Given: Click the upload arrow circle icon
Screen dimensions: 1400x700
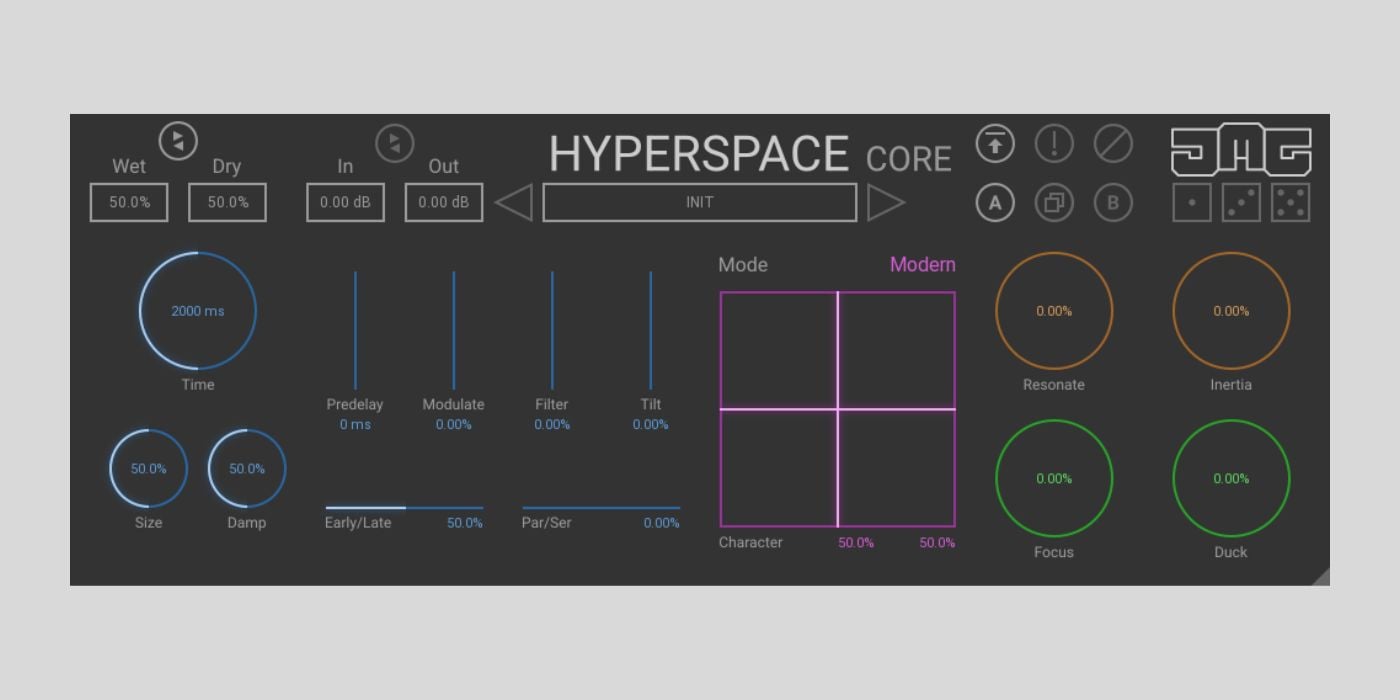Looking at the screenshot, I should coord(994,144).
